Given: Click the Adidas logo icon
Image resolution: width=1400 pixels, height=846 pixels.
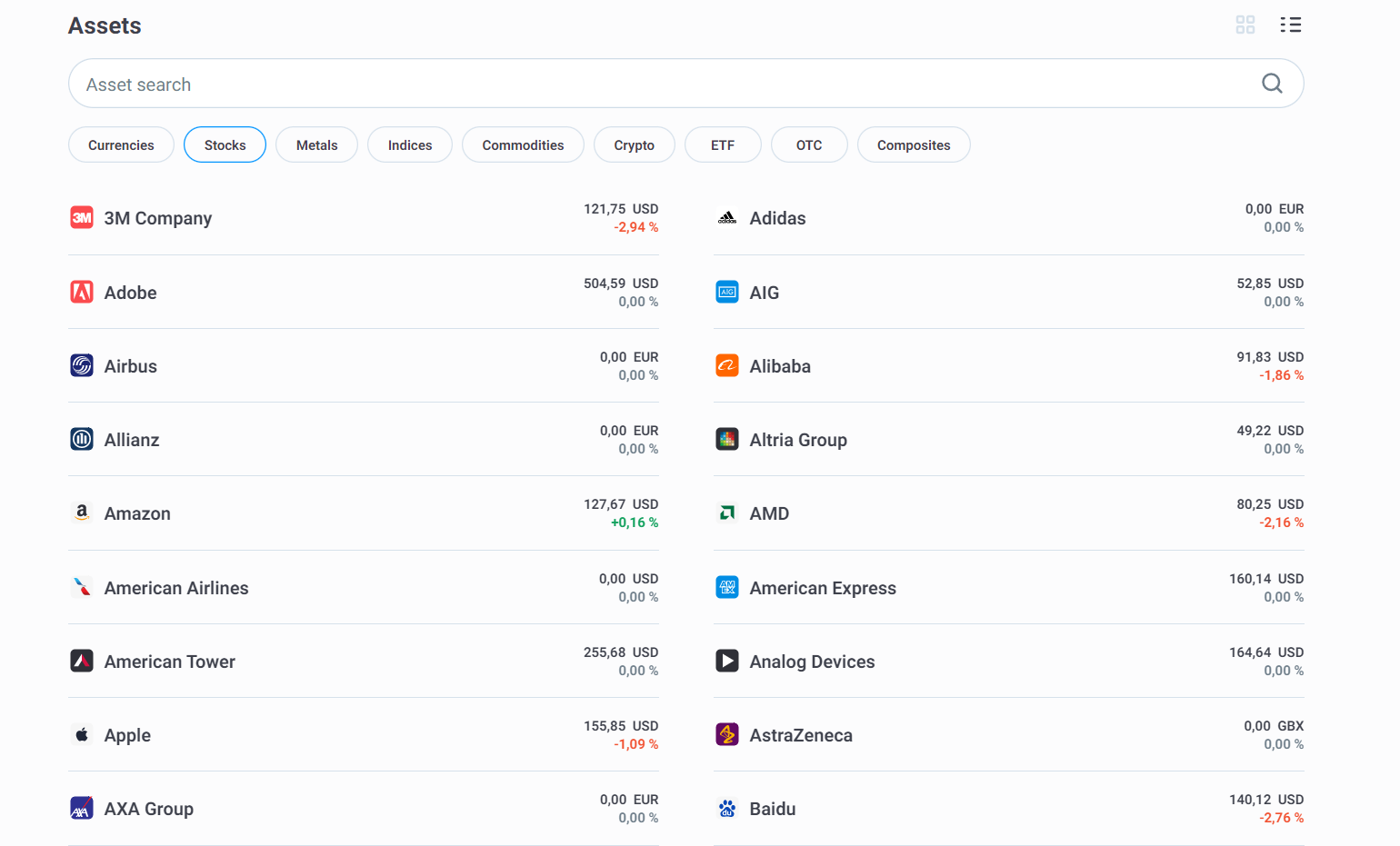Looking at the screenshot, I should [x=727, y=217].
